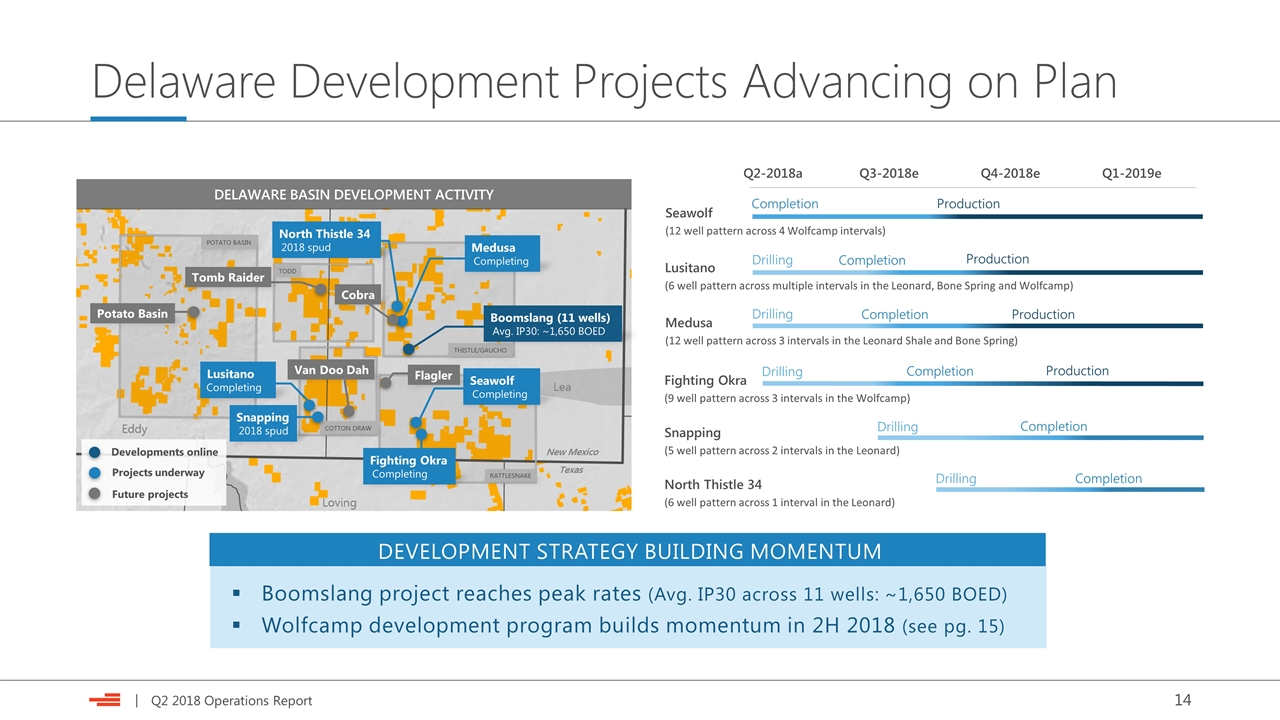Select the Seawolf Completing map label

tap(500, 387)
